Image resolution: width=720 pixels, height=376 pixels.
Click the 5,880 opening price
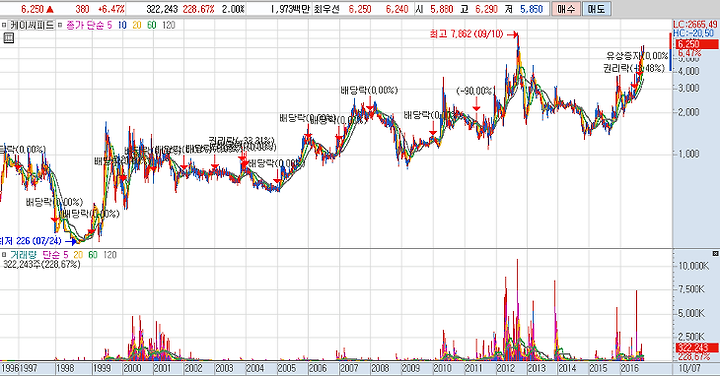[441, 9]
